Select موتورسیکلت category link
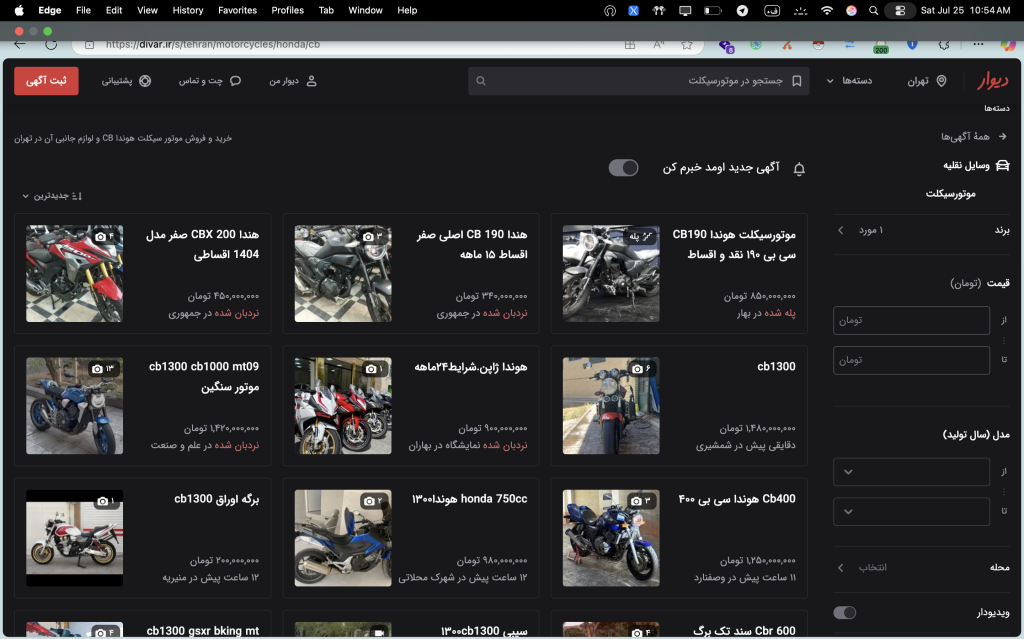1024x639 pixels. pyautogui.click(x=950, y=194)
